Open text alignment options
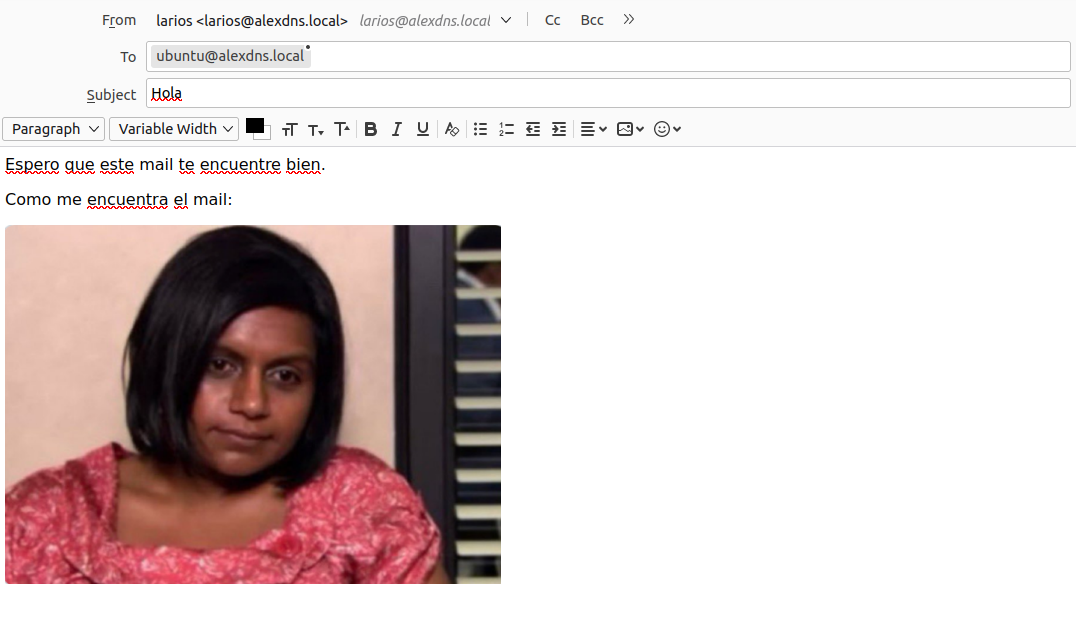The width and height of the screenshot is (1076, 622). click(594, 129)
